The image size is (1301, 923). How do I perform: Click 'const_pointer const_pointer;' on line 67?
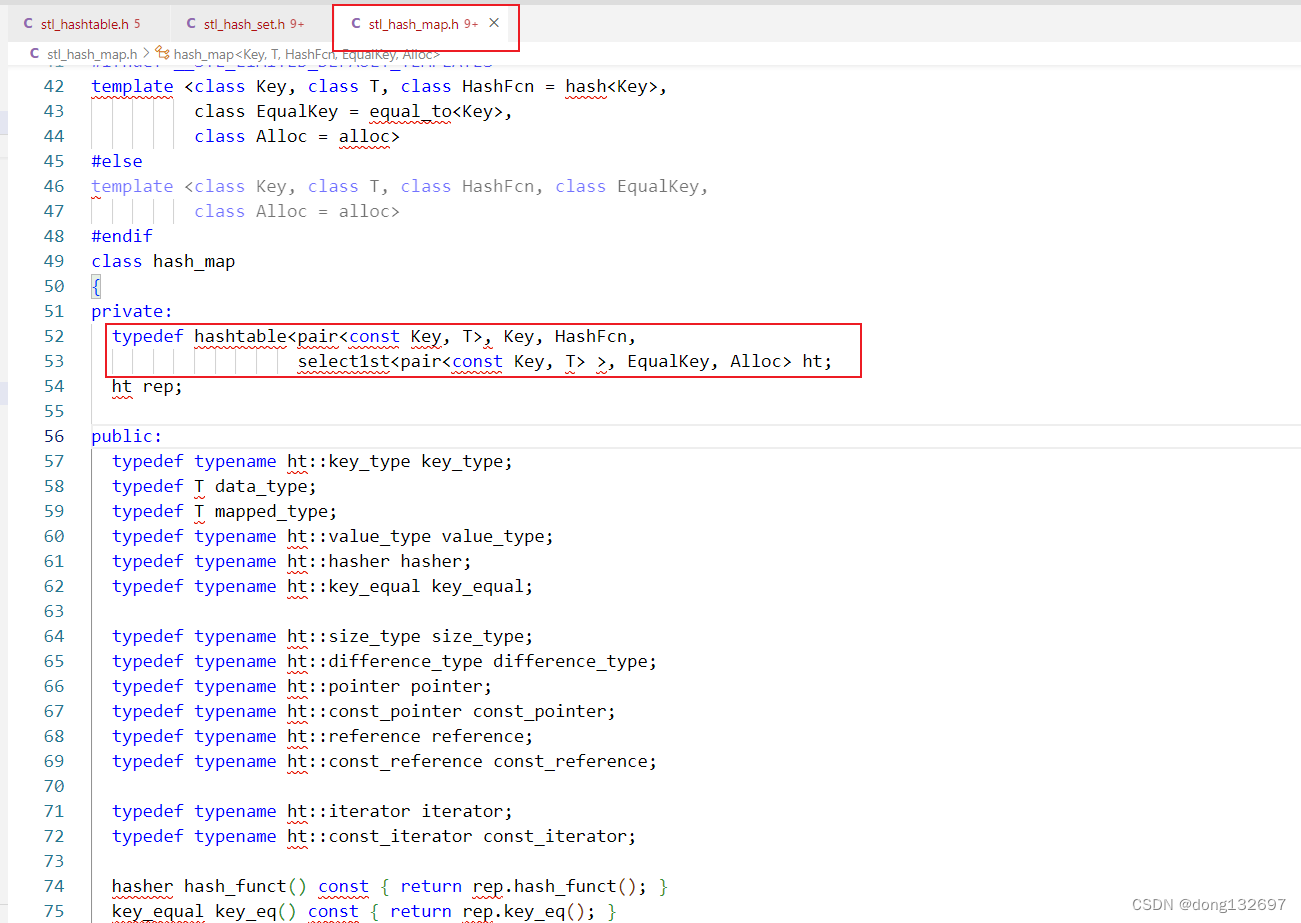click(x=472, y=711)
